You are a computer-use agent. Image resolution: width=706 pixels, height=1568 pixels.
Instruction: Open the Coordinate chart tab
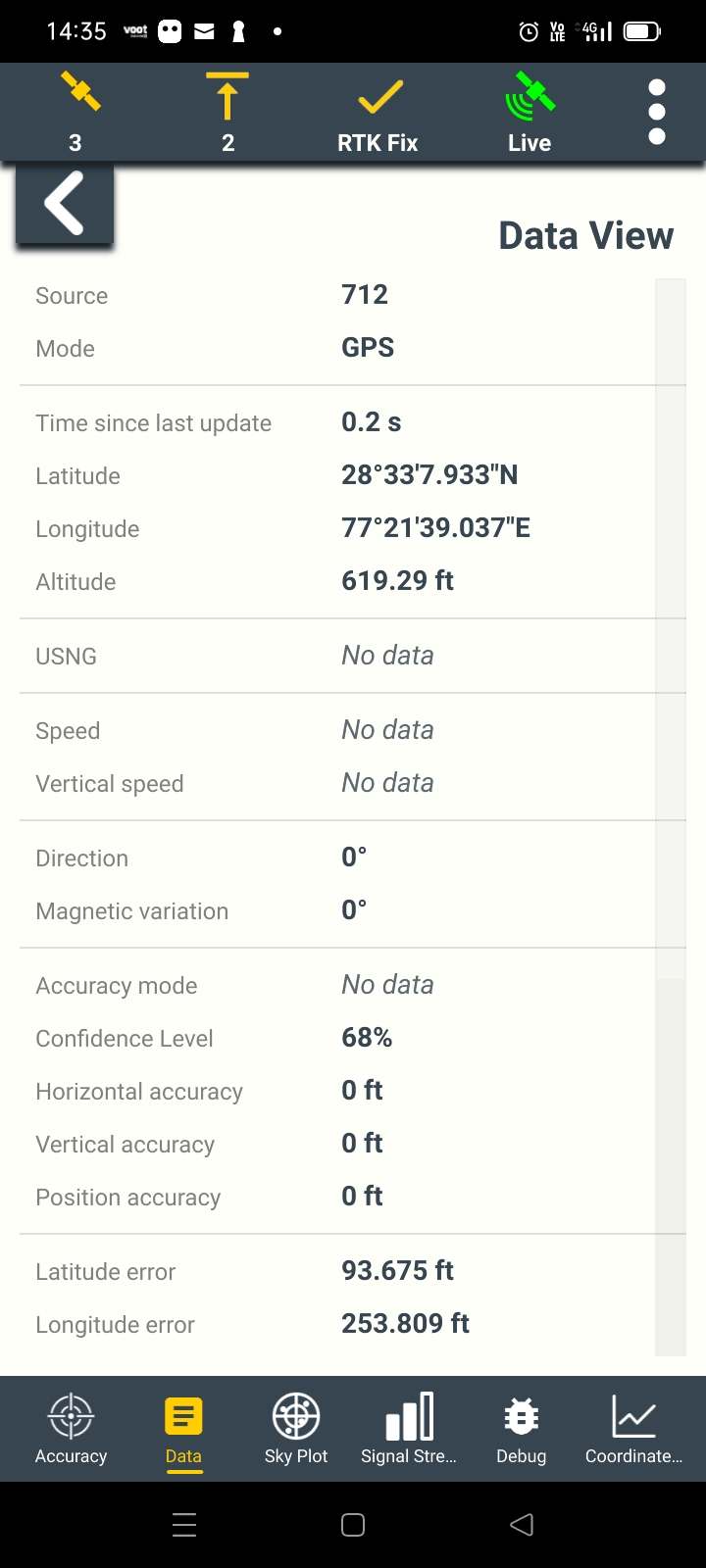pos(634,1429)
